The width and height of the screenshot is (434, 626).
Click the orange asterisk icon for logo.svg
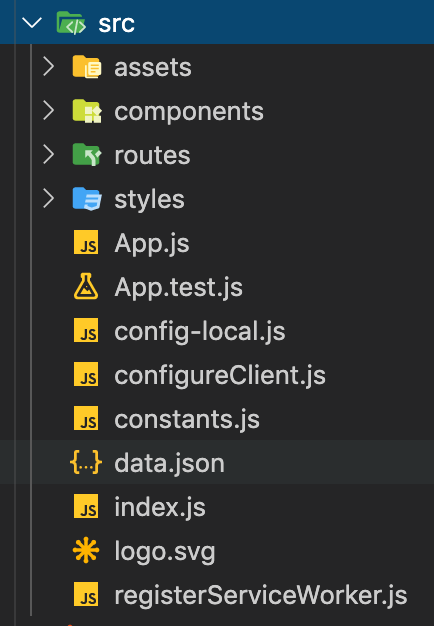pos(86,551)
